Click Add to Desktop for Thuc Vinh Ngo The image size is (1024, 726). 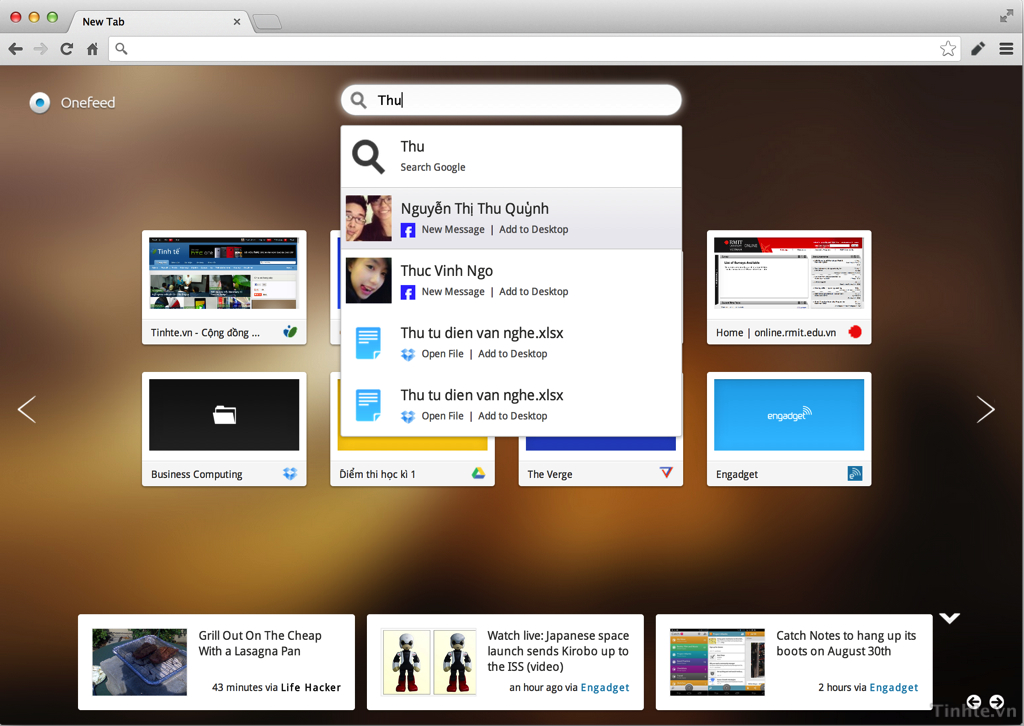pos(534,291)
